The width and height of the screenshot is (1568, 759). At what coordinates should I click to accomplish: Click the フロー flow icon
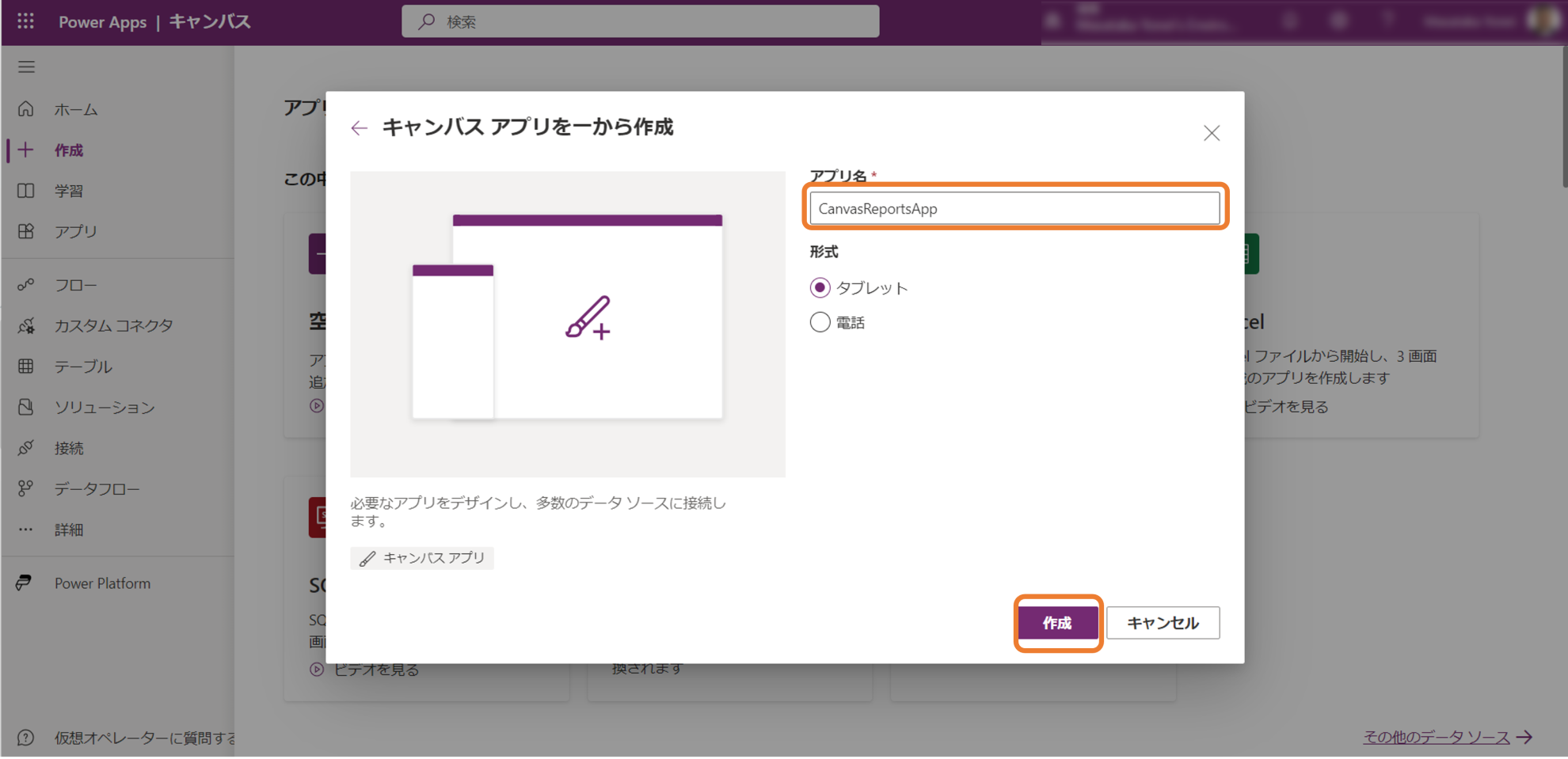pos(26,284)
